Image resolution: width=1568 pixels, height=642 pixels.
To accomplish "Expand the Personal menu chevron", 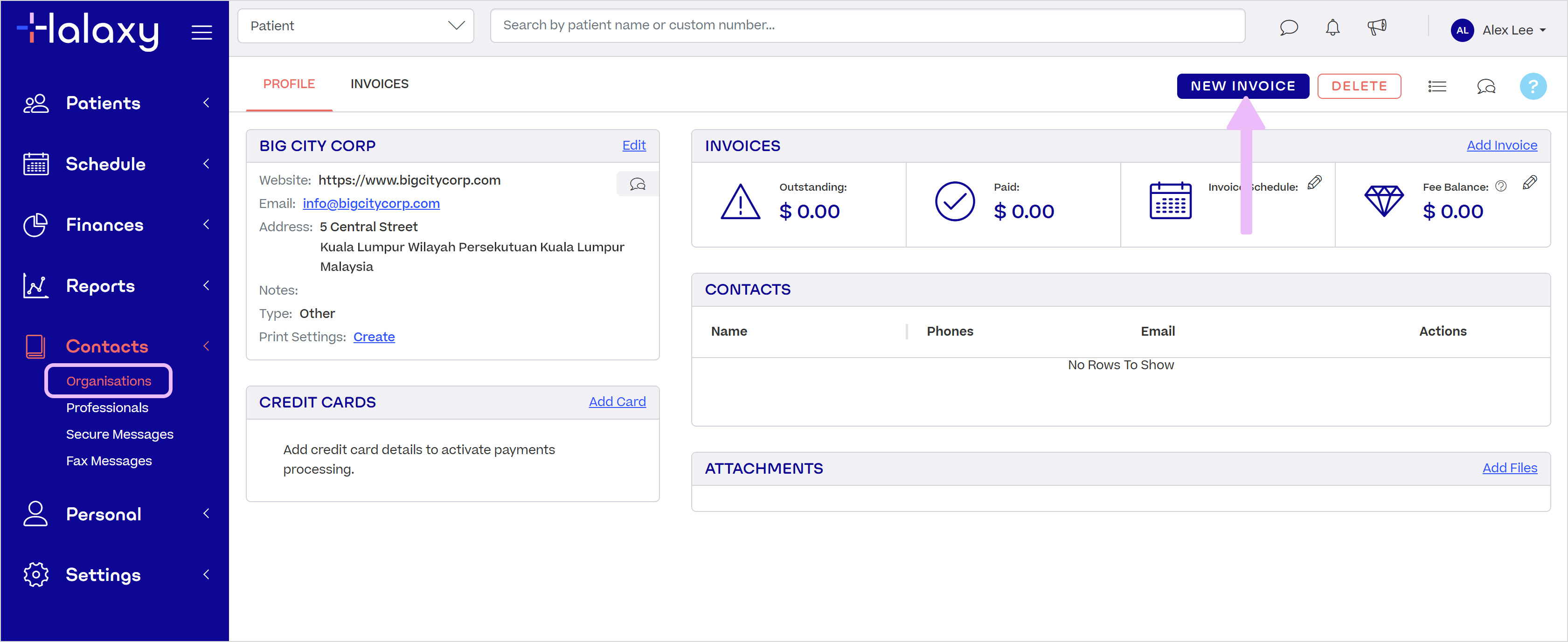I will pos(206,514).
